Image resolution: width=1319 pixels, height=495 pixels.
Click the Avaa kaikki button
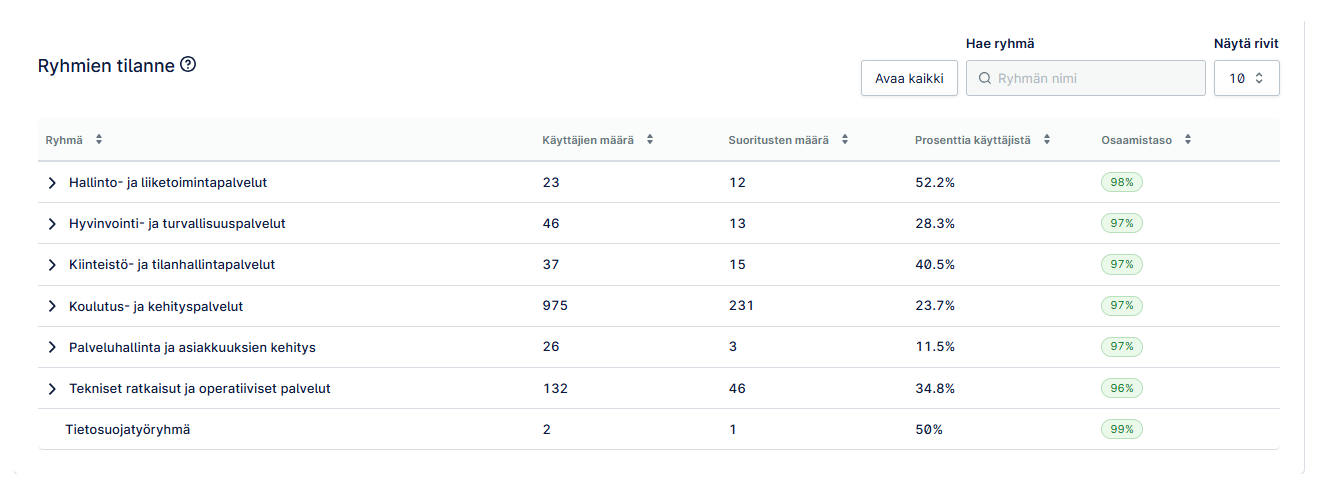[909, 78]
